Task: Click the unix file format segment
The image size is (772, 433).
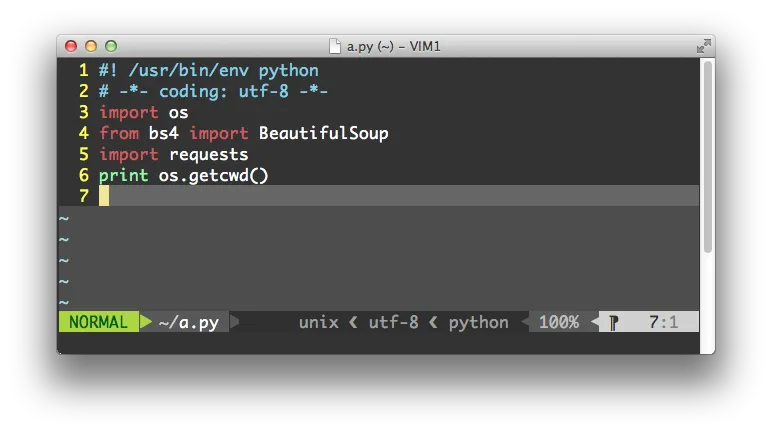Action: (x=318, y=322)
